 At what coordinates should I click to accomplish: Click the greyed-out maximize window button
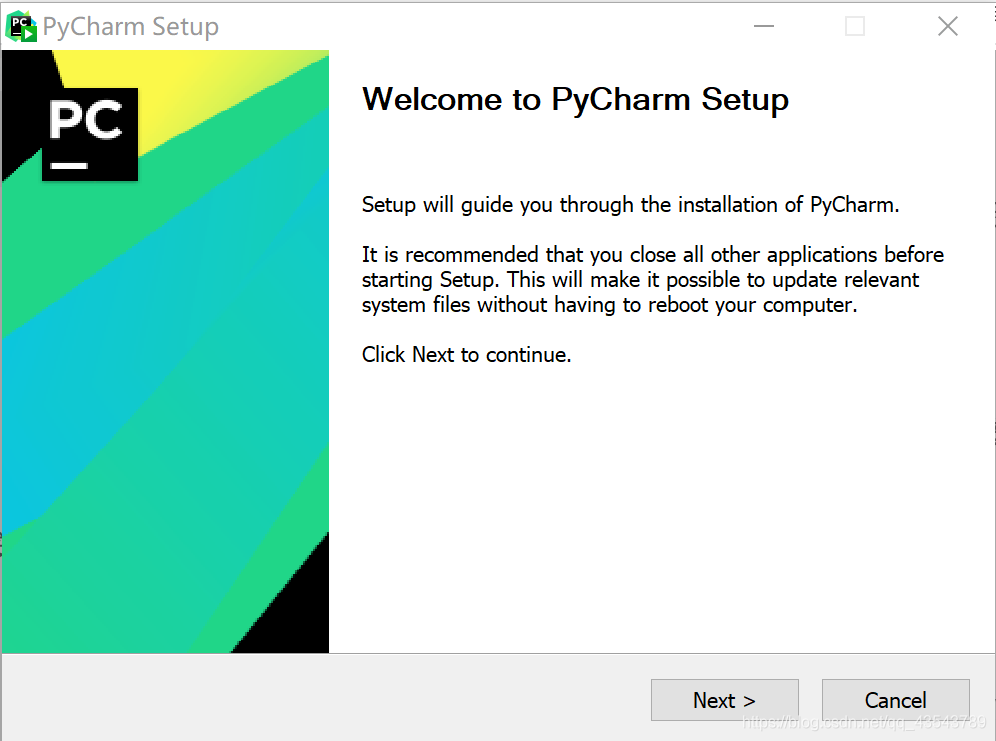pos(854,27)
